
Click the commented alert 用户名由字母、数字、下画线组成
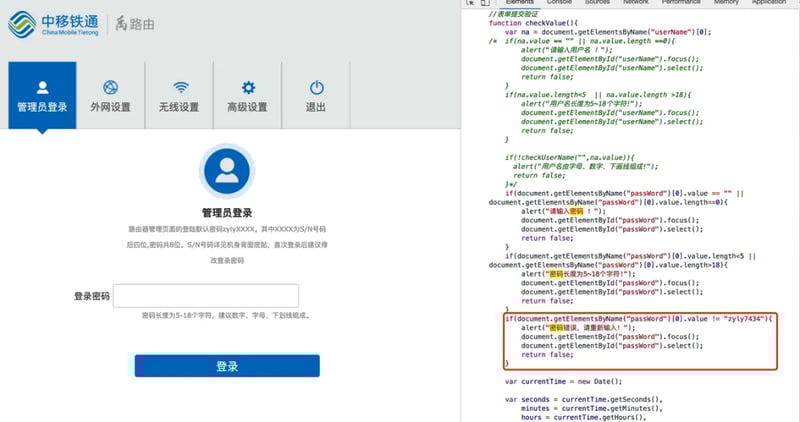point(586,166)
